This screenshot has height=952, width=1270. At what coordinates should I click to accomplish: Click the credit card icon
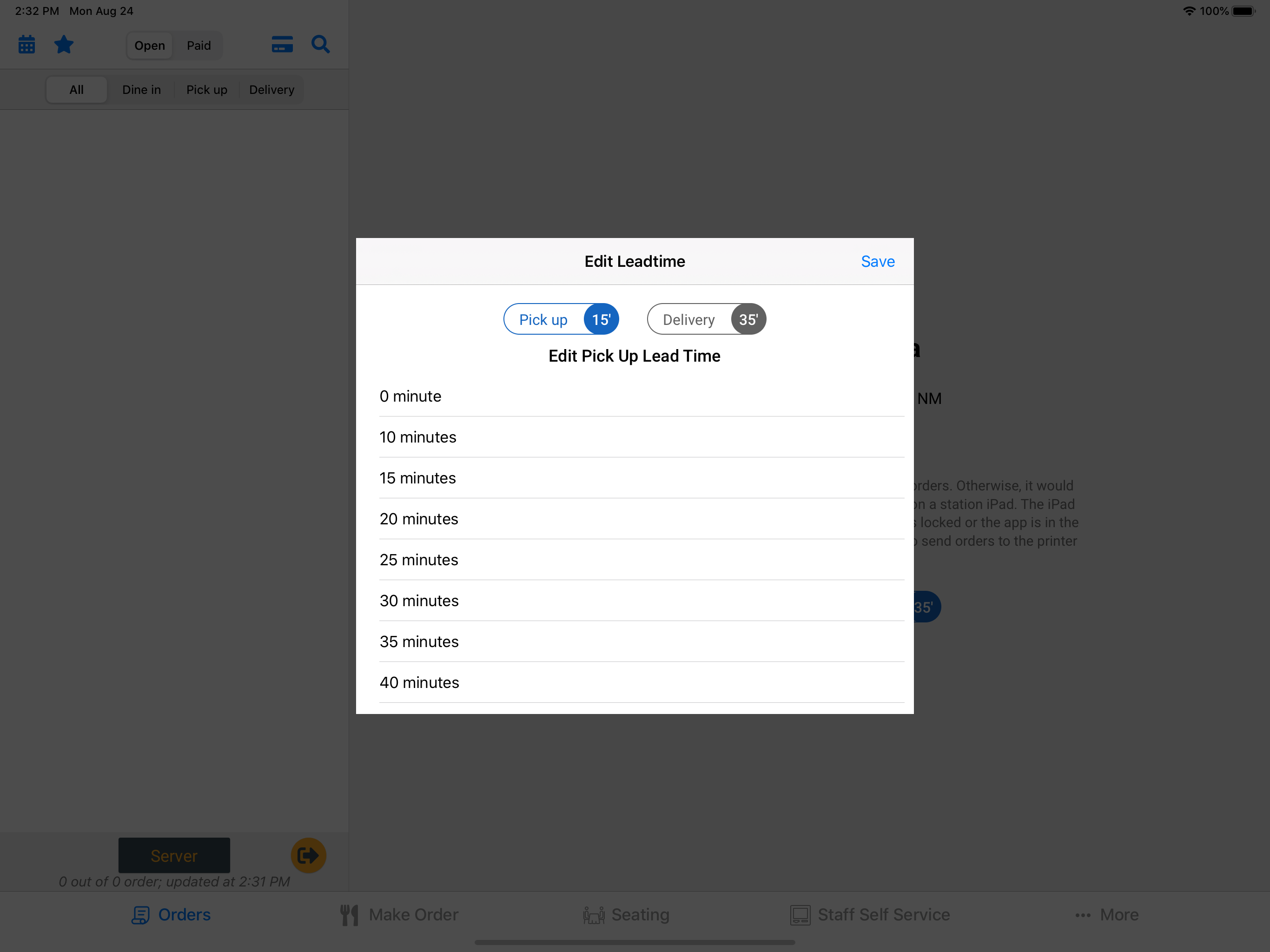[282, 45]
